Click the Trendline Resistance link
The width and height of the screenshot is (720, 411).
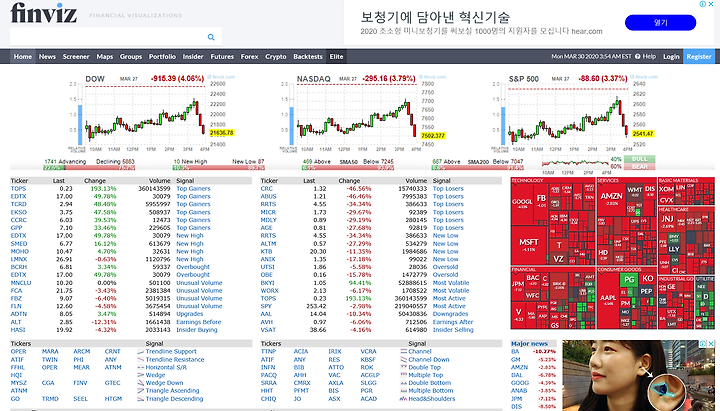(175, 360)
